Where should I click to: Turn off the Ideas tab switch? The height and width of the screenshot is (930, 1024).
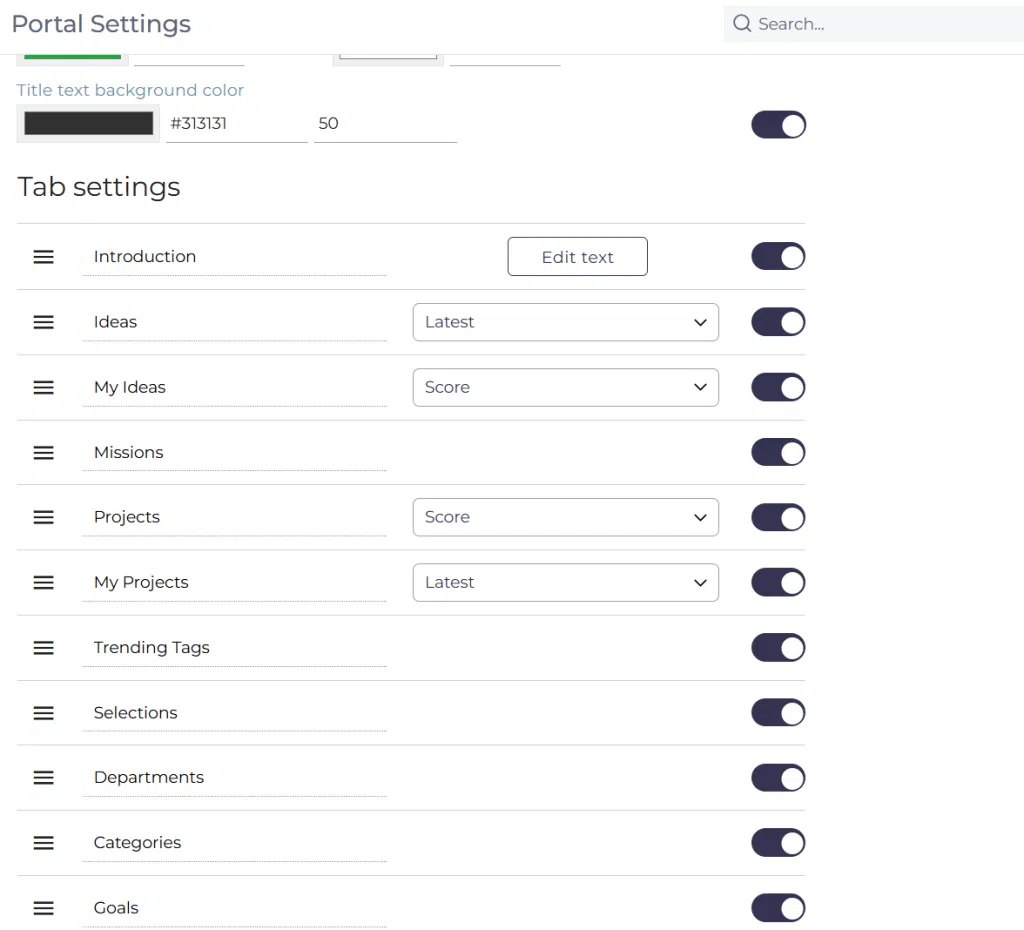tap(778, 322)
